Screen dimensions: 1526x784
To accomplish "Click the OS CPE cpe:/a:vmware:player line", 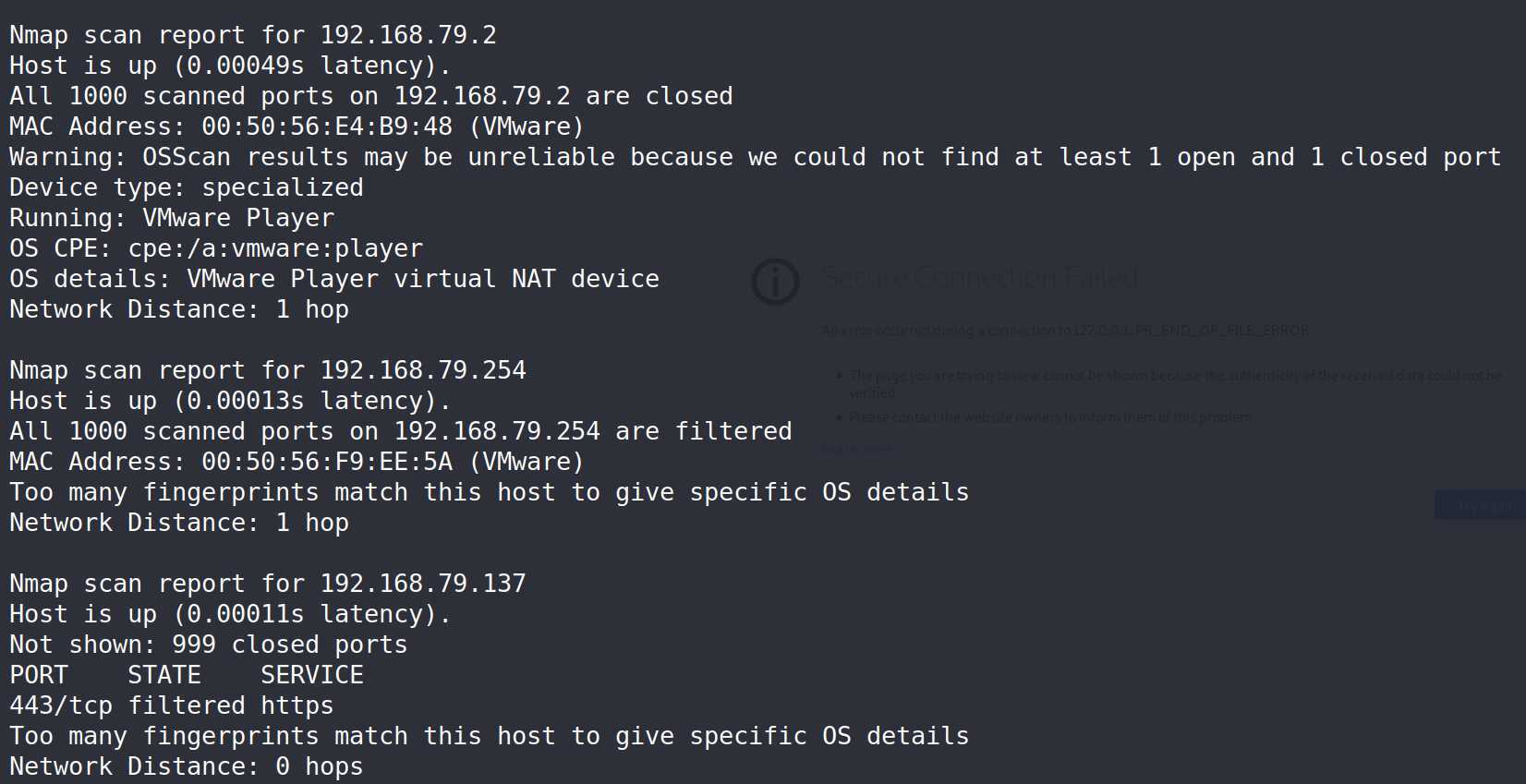I will tap(216, 248).
